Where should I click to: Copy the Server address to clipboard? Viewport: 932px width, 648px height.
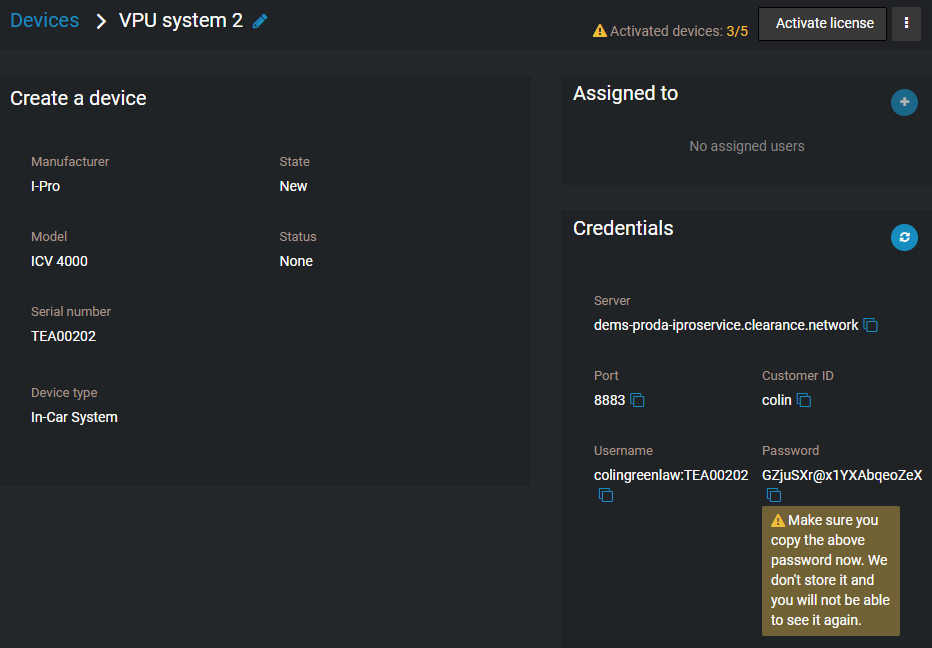click(x=870, y=325)
